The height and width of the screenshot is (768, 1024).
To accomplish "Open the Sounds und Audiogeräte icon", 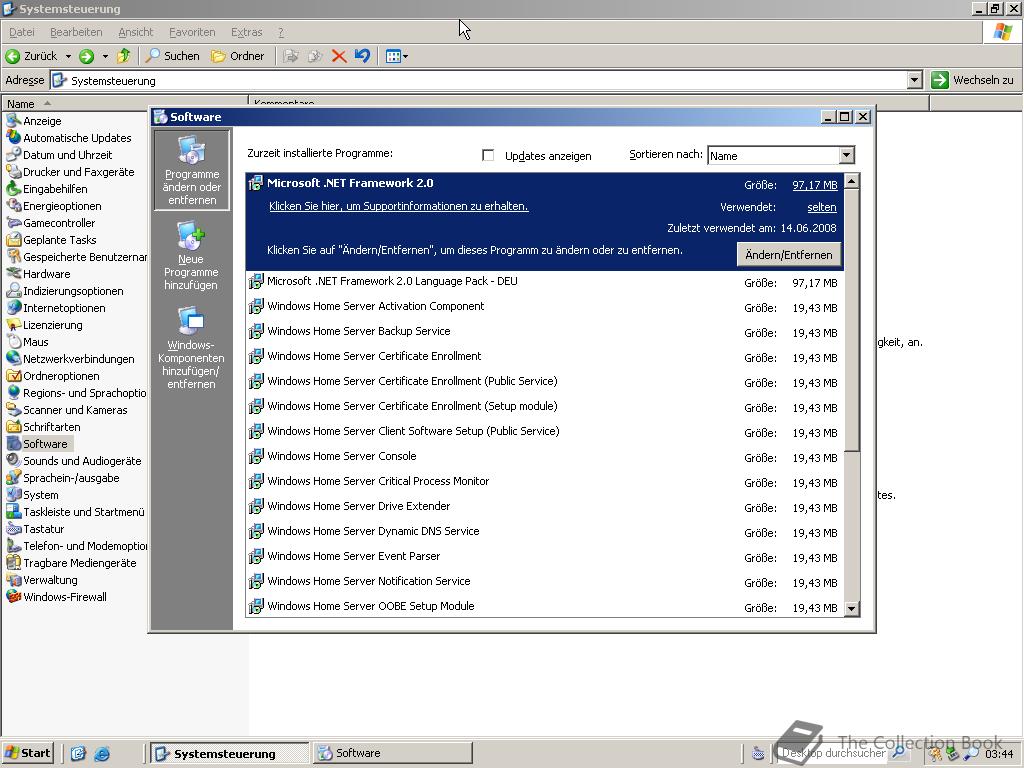I will coord(14,460).
